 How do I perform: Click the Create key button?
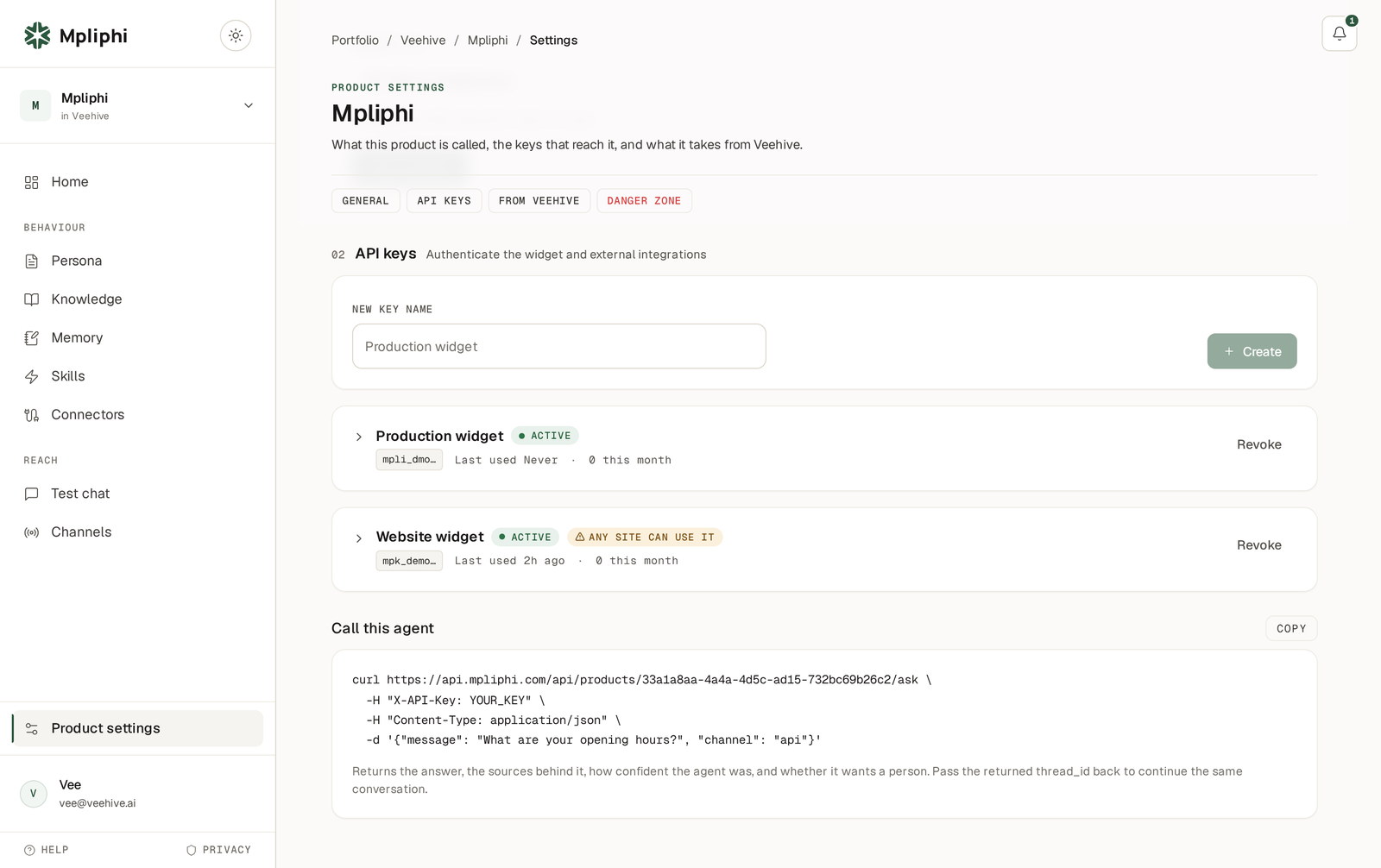[x=1252, y=351]
